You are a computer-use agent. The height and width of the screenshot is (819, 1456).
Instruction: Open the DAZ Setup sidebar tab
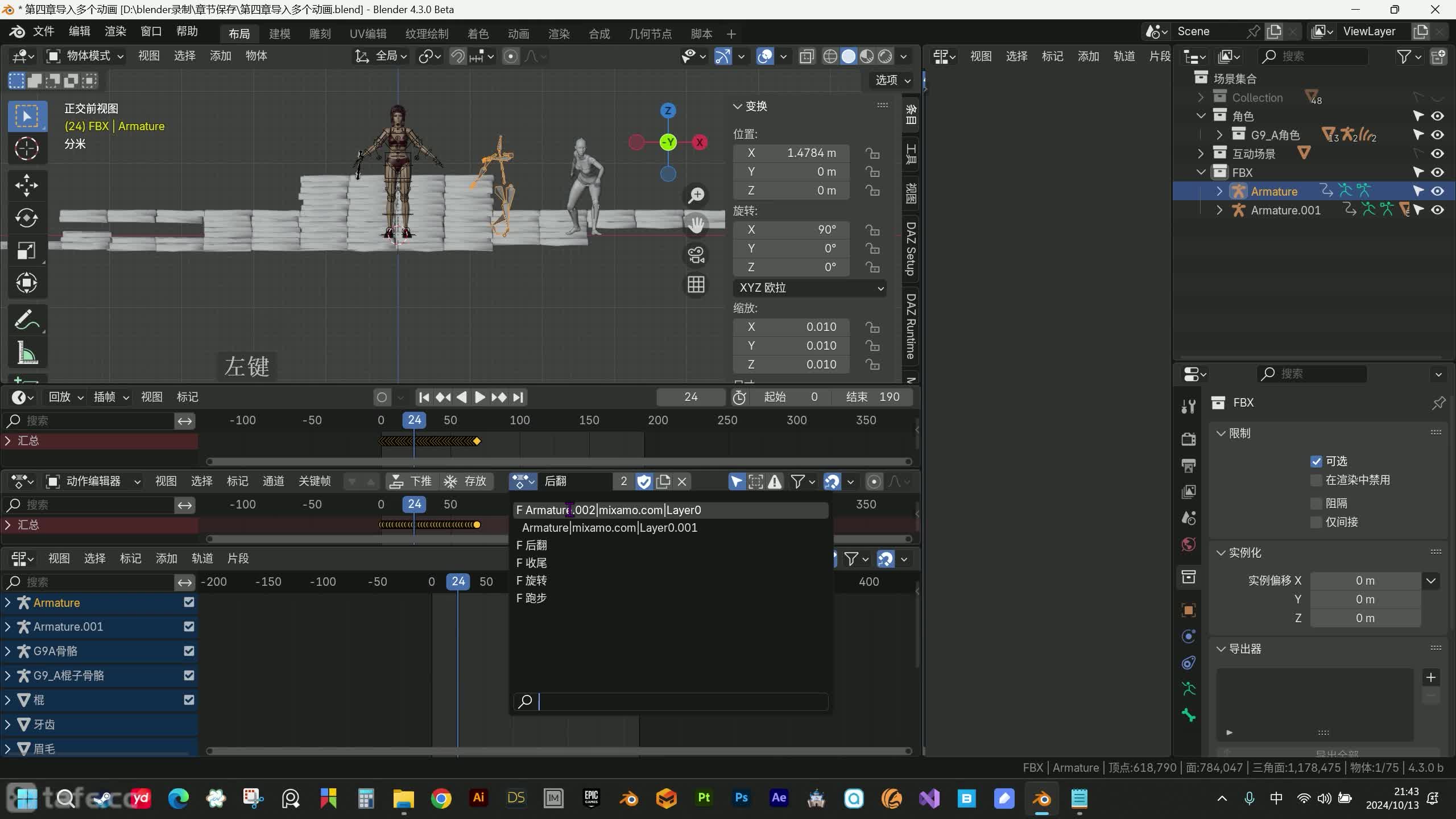(911, 249)
